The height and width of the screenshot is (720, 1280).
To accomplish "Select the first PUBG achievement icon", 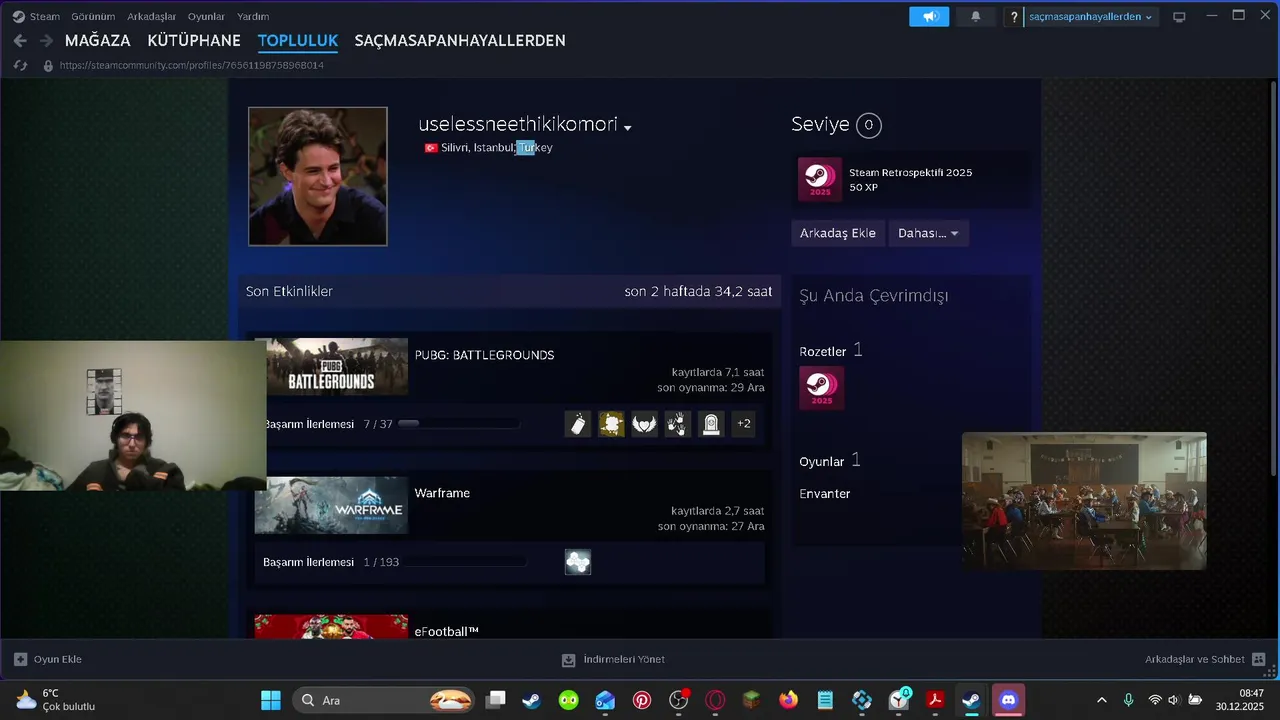I will [578, 424].
